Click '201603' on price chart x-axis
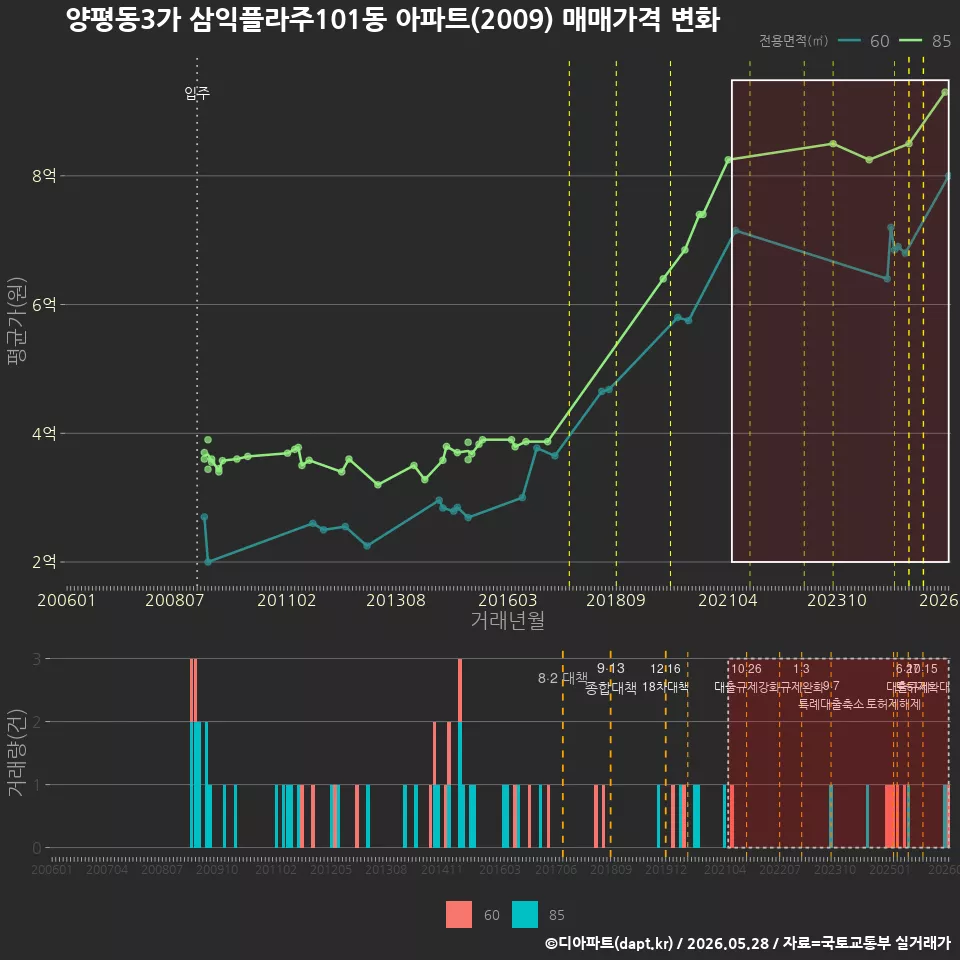 pos(508,600)
